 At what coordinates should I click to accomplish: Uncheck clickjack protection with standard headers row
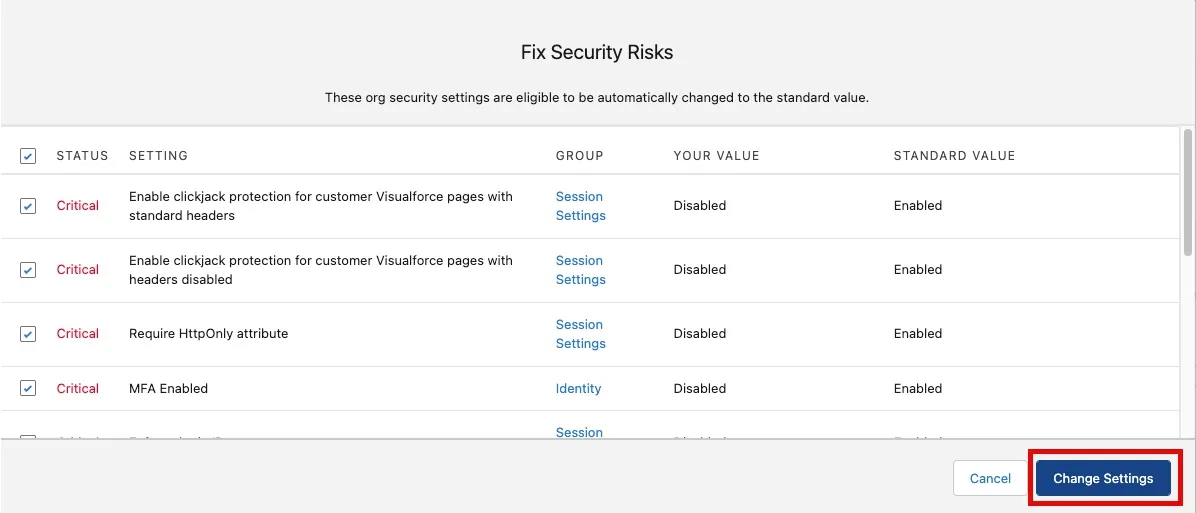point(27,206)
